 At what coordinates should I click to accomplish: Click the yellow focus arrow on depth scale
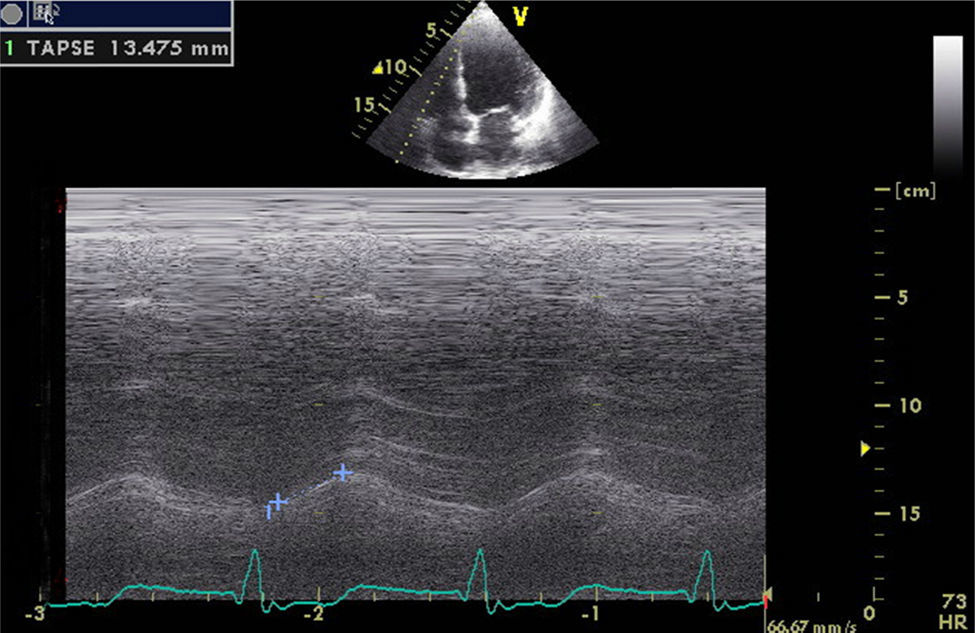point(866,450)
